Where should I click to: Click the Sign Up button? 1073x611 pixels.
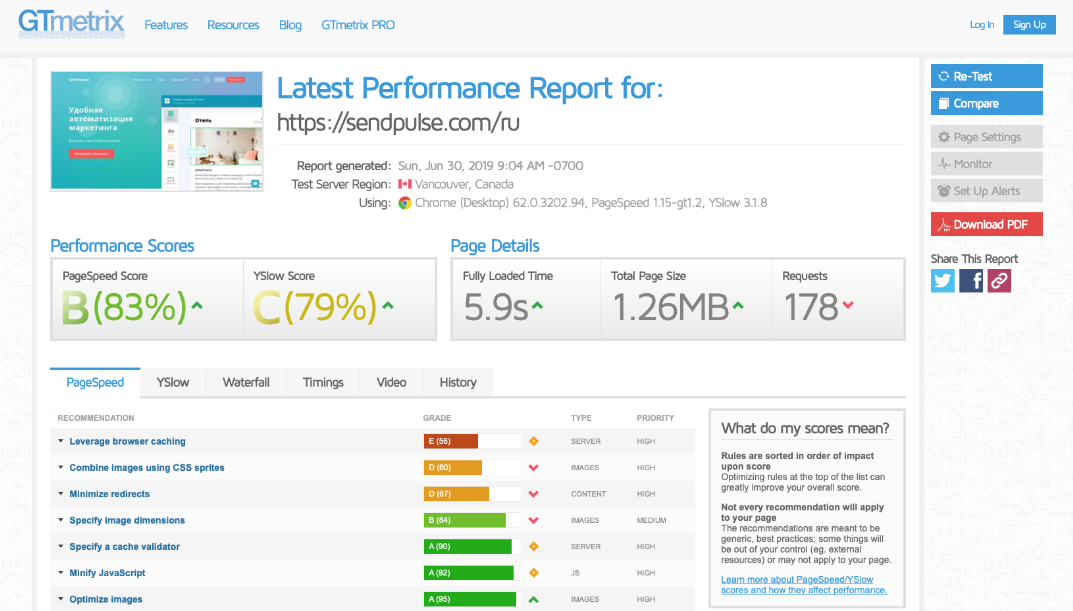[1029, 25]
